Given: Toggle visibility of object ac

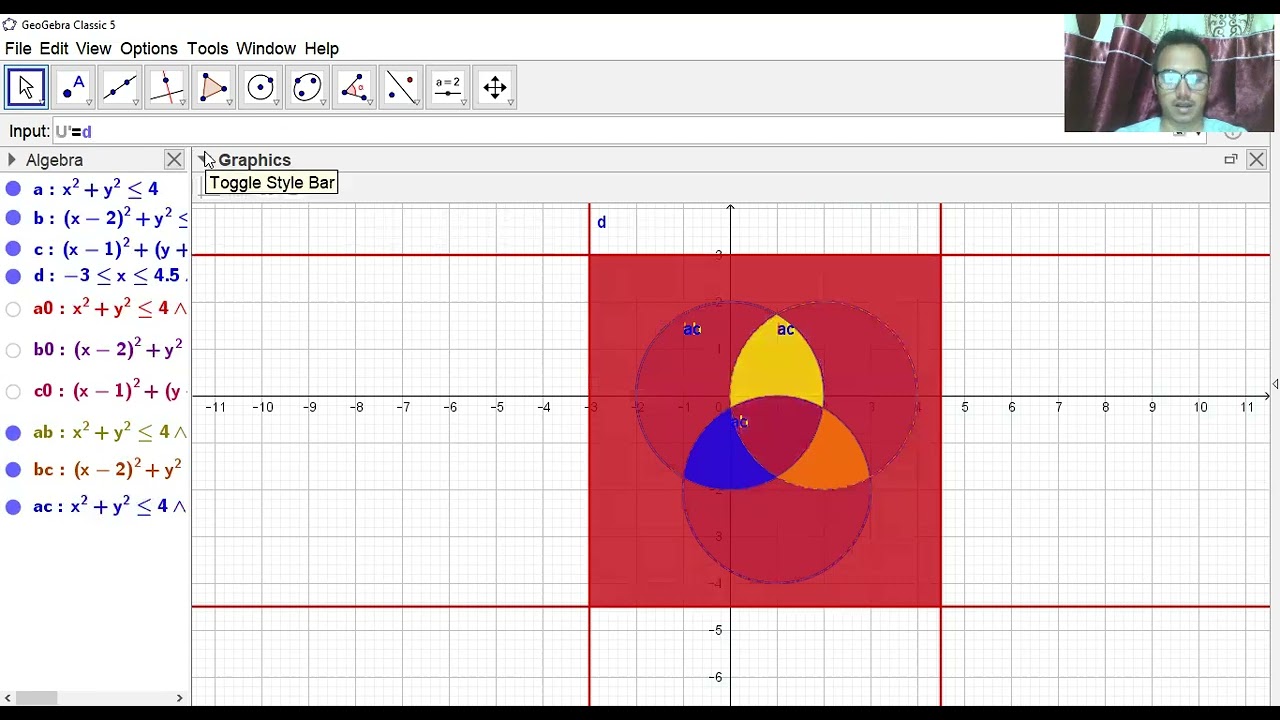Looking at the screenshot, I should click(13, 507).
